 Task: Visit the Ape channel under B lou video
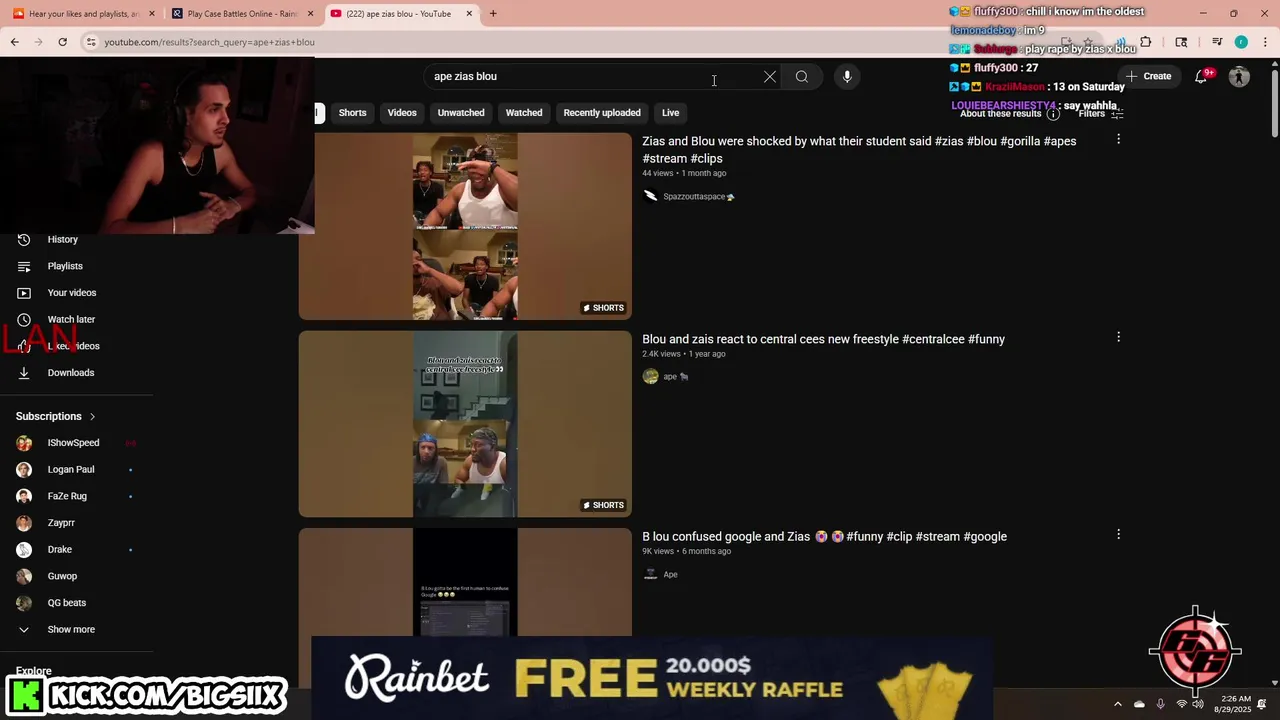click(670, 575)
